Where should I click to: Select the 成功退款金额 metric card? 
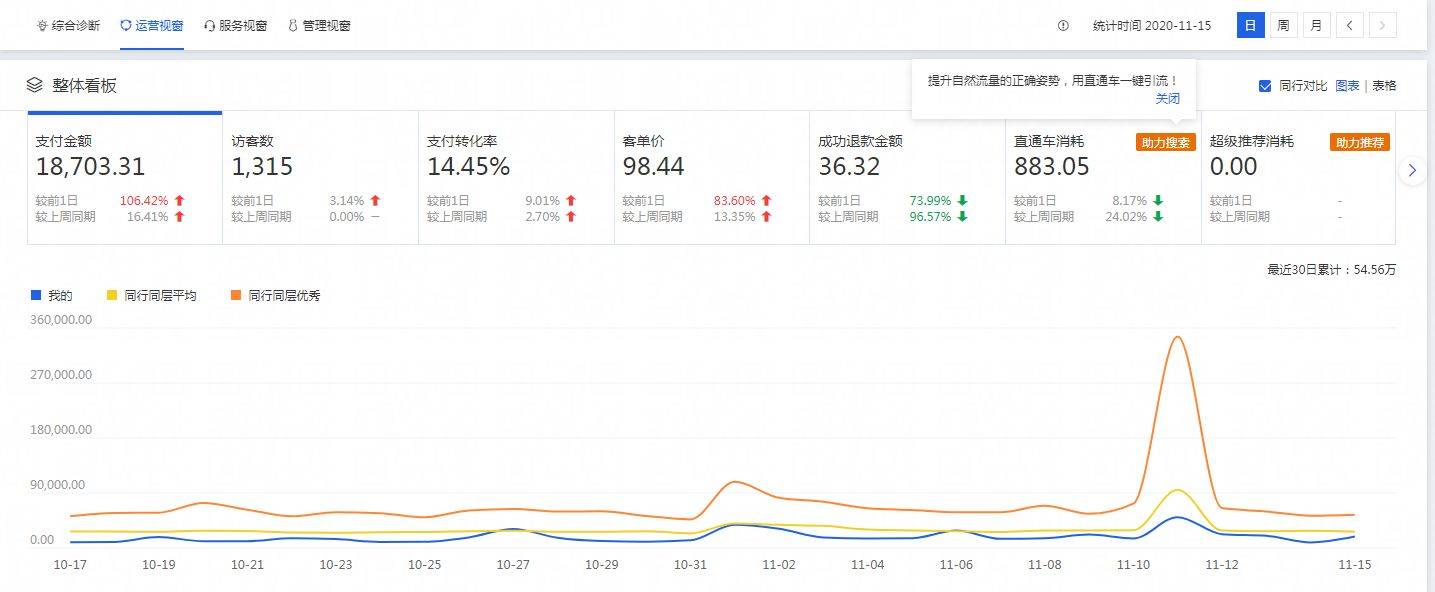click(907, 178)
